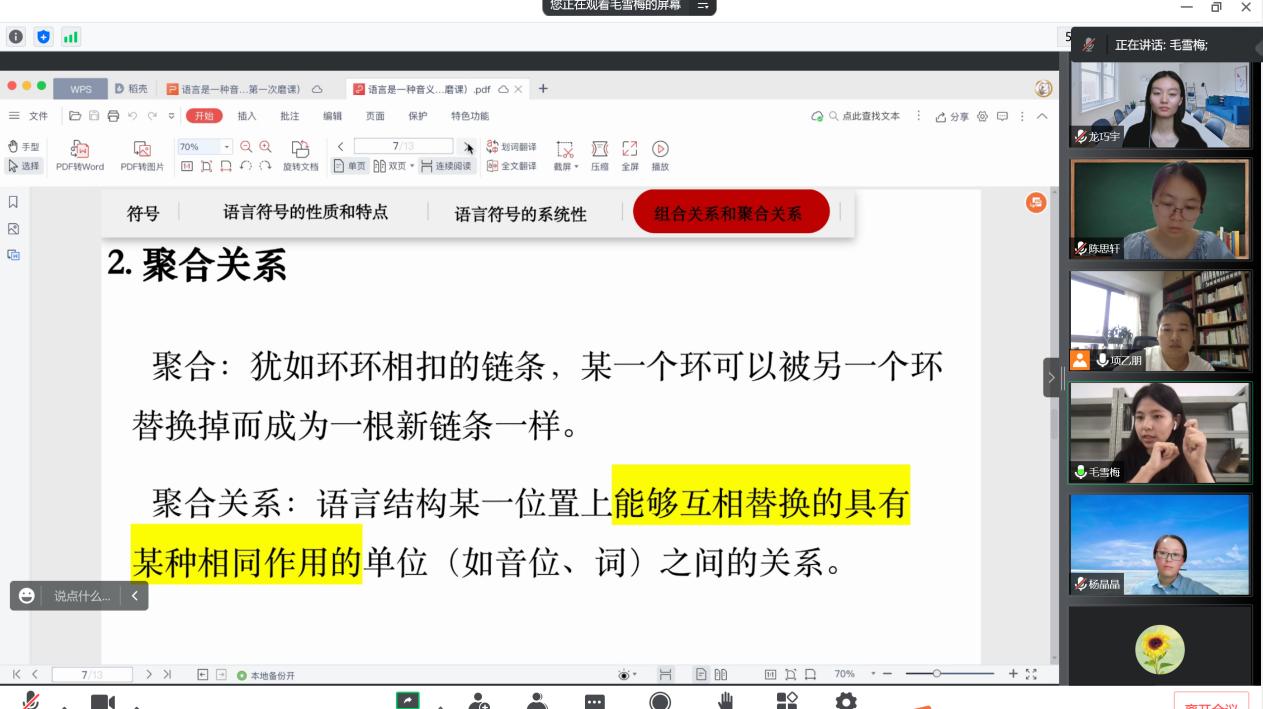Click the PDF转Word conversion icon
Viewport: 1263px width, 709px height.
(x=79, y=149)
